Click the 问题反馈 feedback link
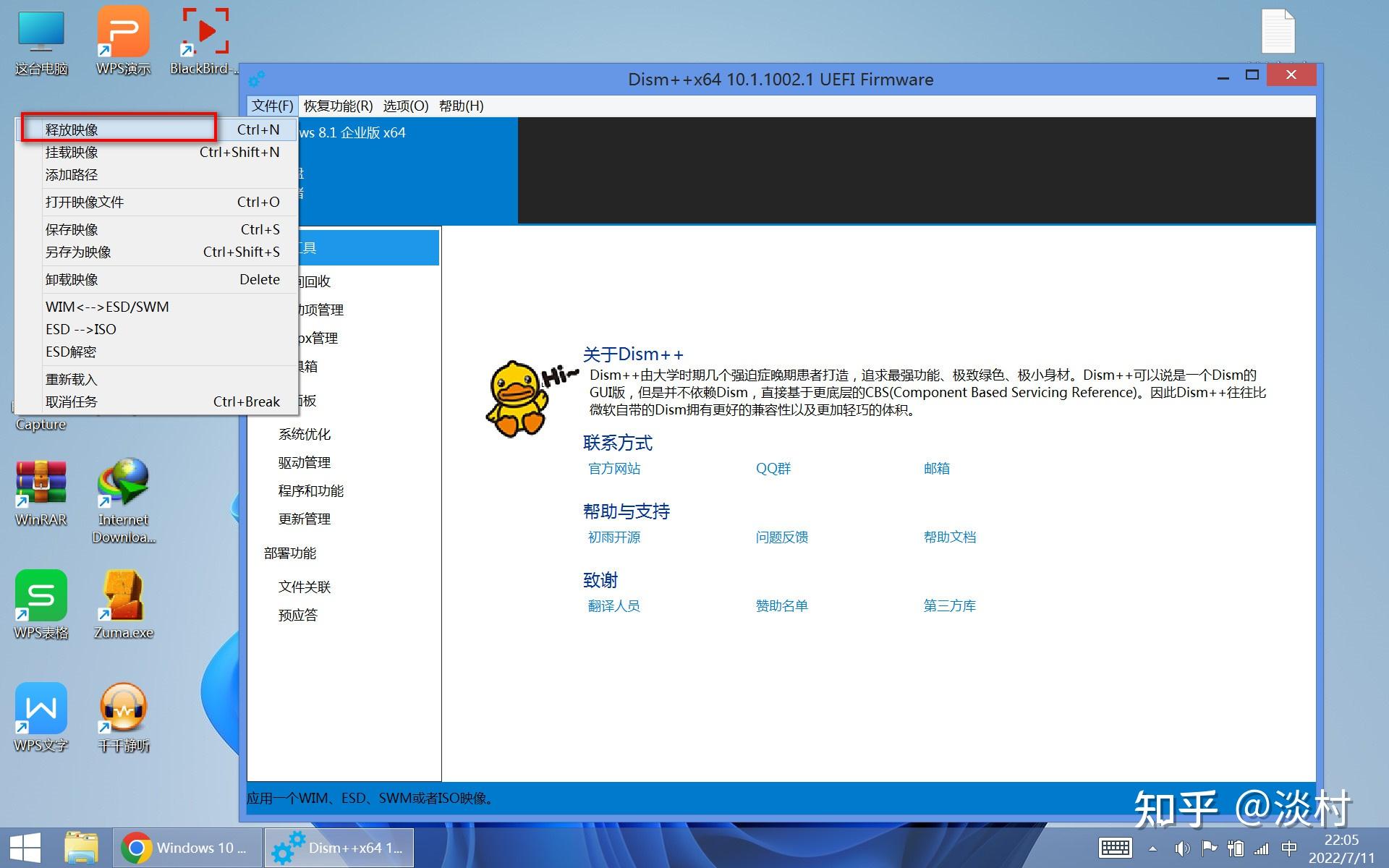 [x=781, y=537]
